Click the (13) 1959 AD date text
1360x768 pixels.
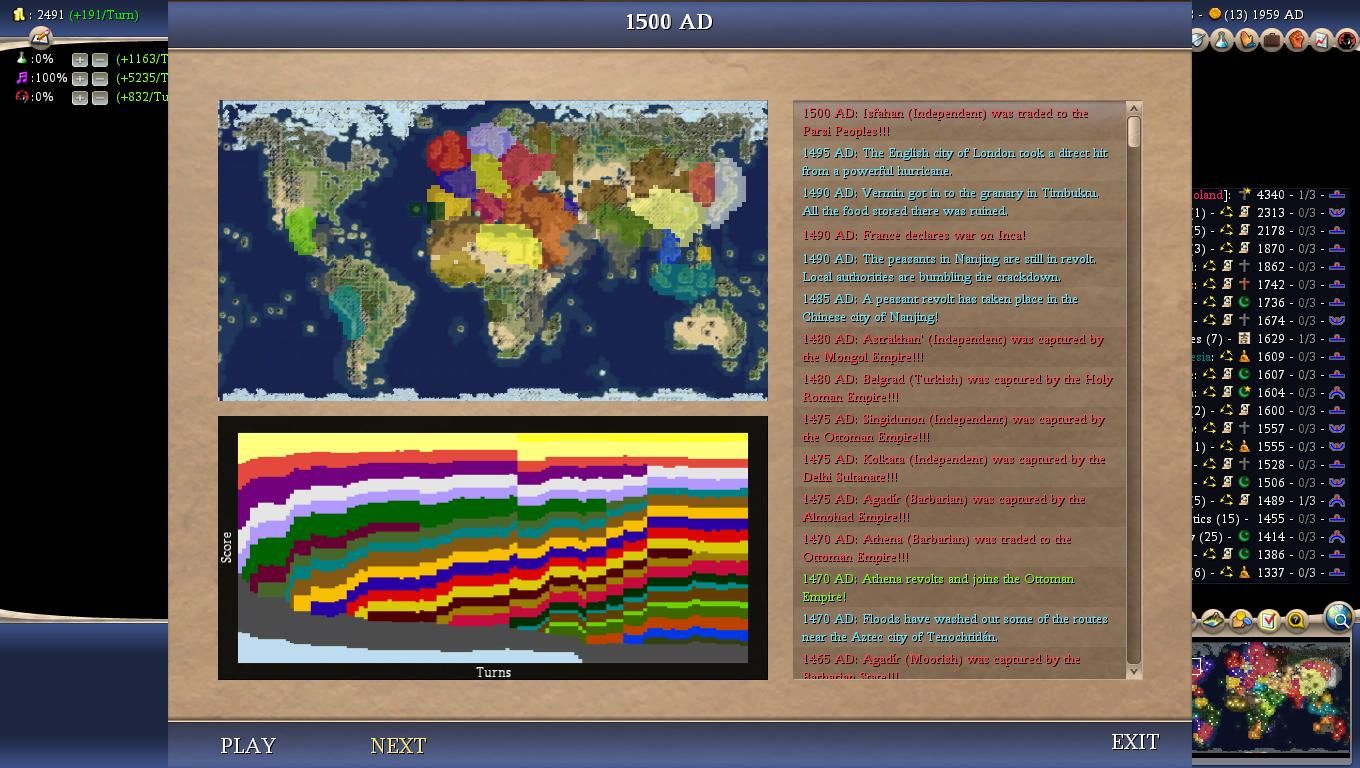1263,14
